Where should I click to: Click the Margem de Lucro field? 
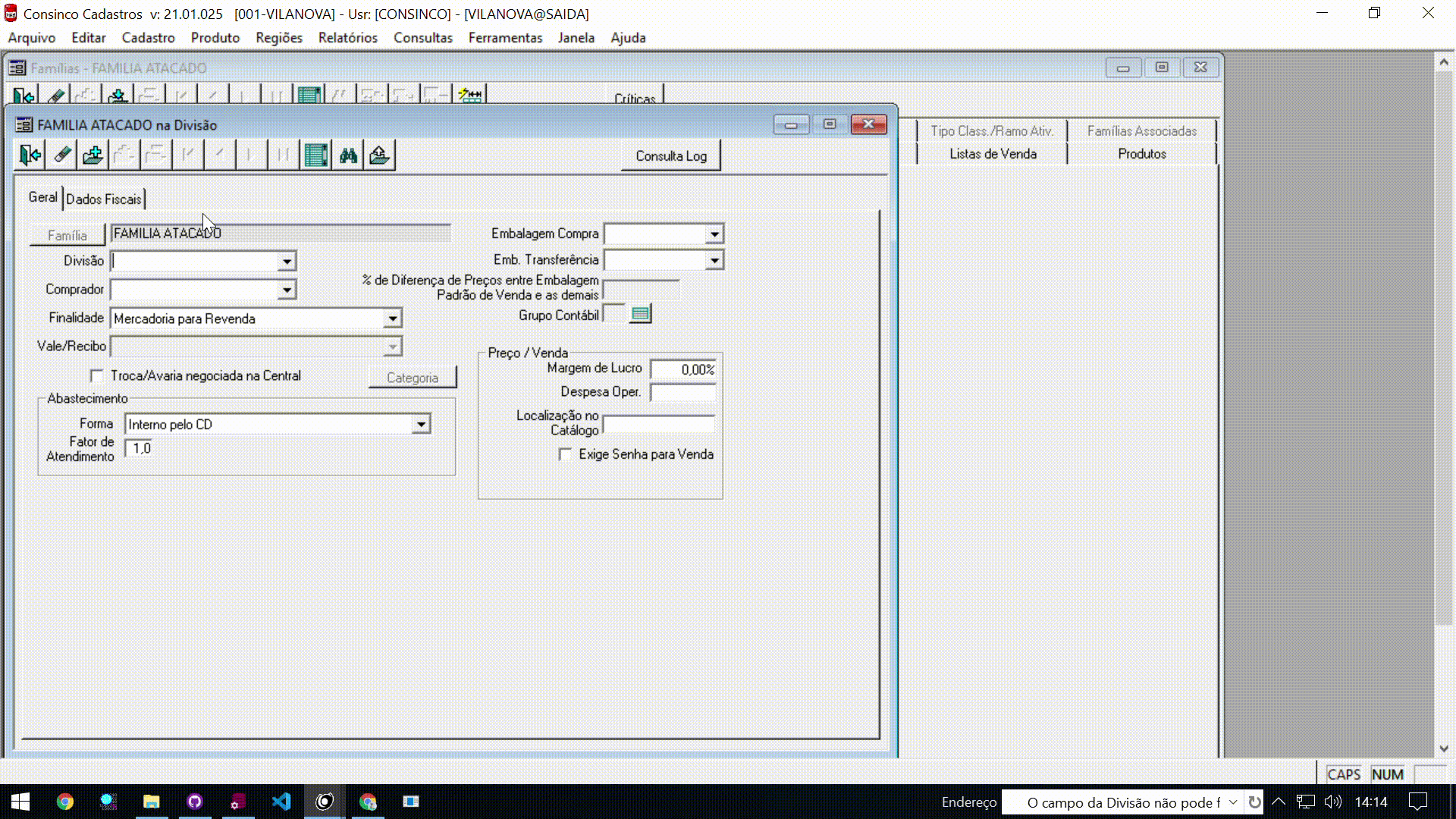[682, 370]
